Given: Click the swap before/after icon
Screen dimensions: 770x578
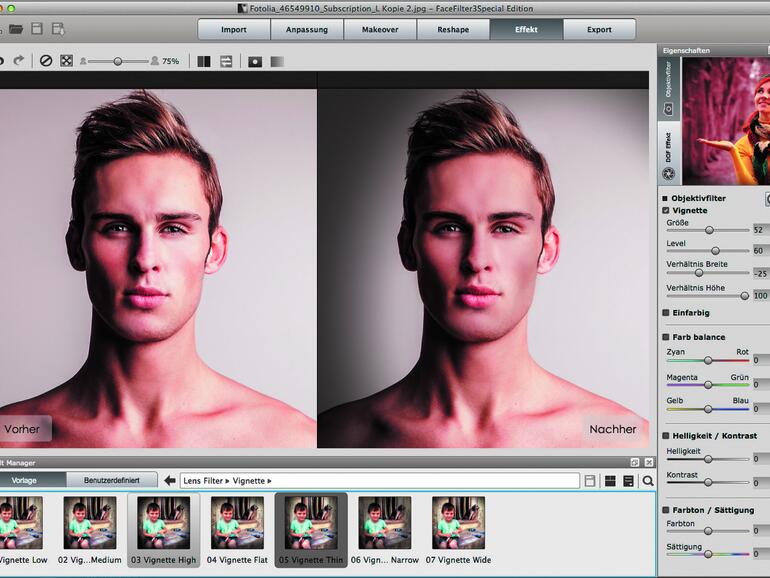Looking at the screenshot, I should click(x=226, y=61).
